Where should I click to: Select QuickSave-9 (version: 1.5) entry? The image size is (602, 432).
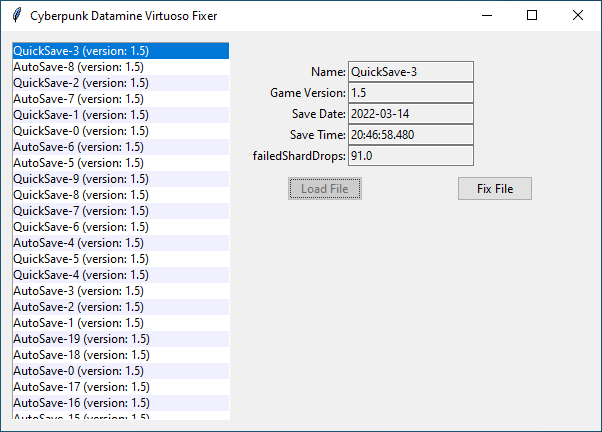pos(121,179)
